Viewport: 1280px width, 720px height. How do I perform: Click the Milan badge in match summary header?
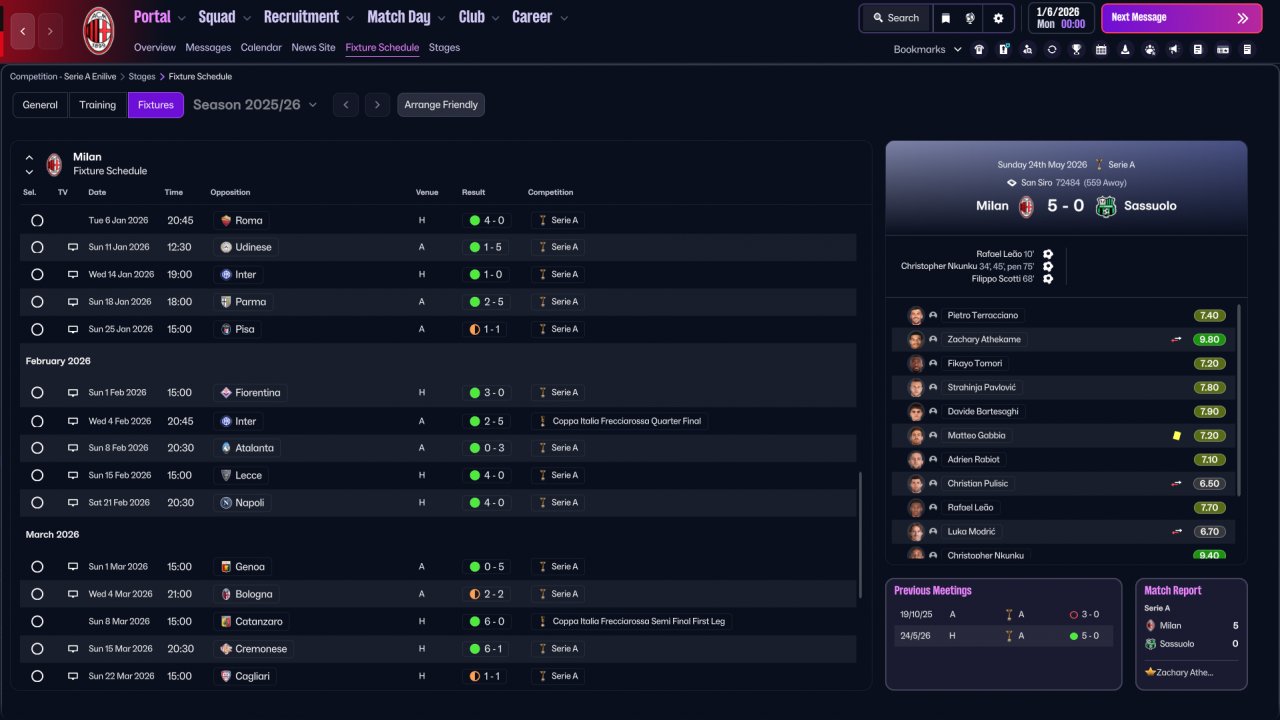tap(1026, 206)
